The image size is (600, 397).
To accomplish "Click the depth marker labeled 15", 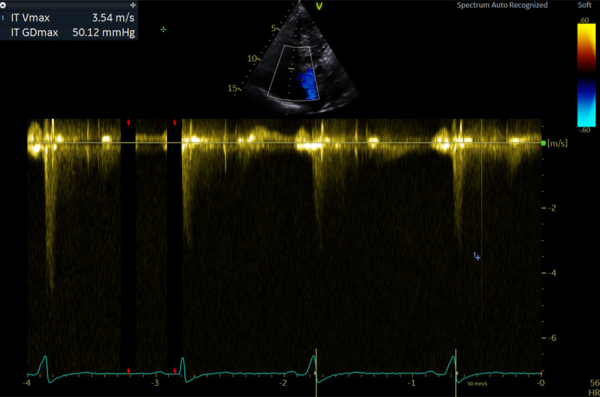I will (232, 88).
